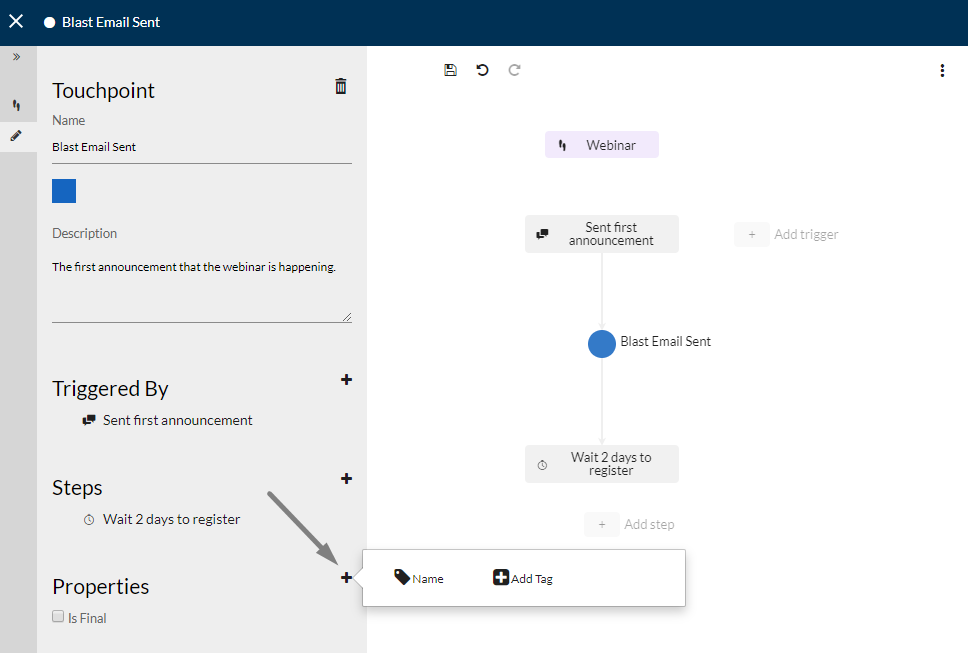Click the tag icon beside Name in popup
Viewport: 968px width, 653px height.
402,577
